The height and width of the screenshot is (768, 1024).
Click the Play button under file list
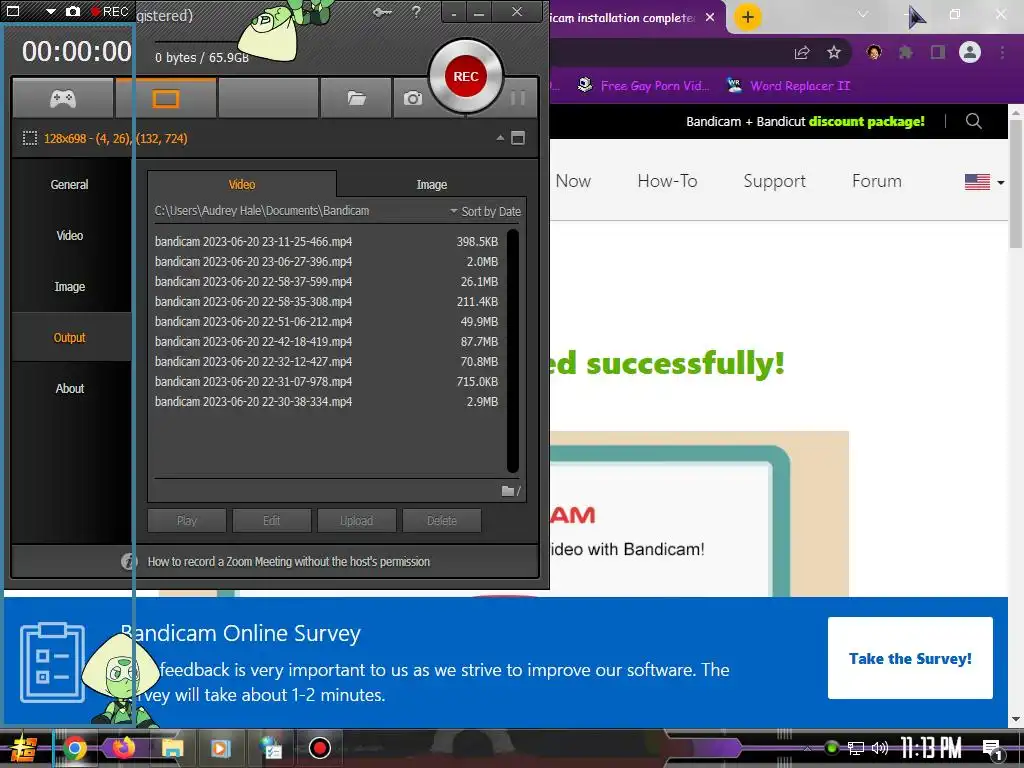pos(187,520)
